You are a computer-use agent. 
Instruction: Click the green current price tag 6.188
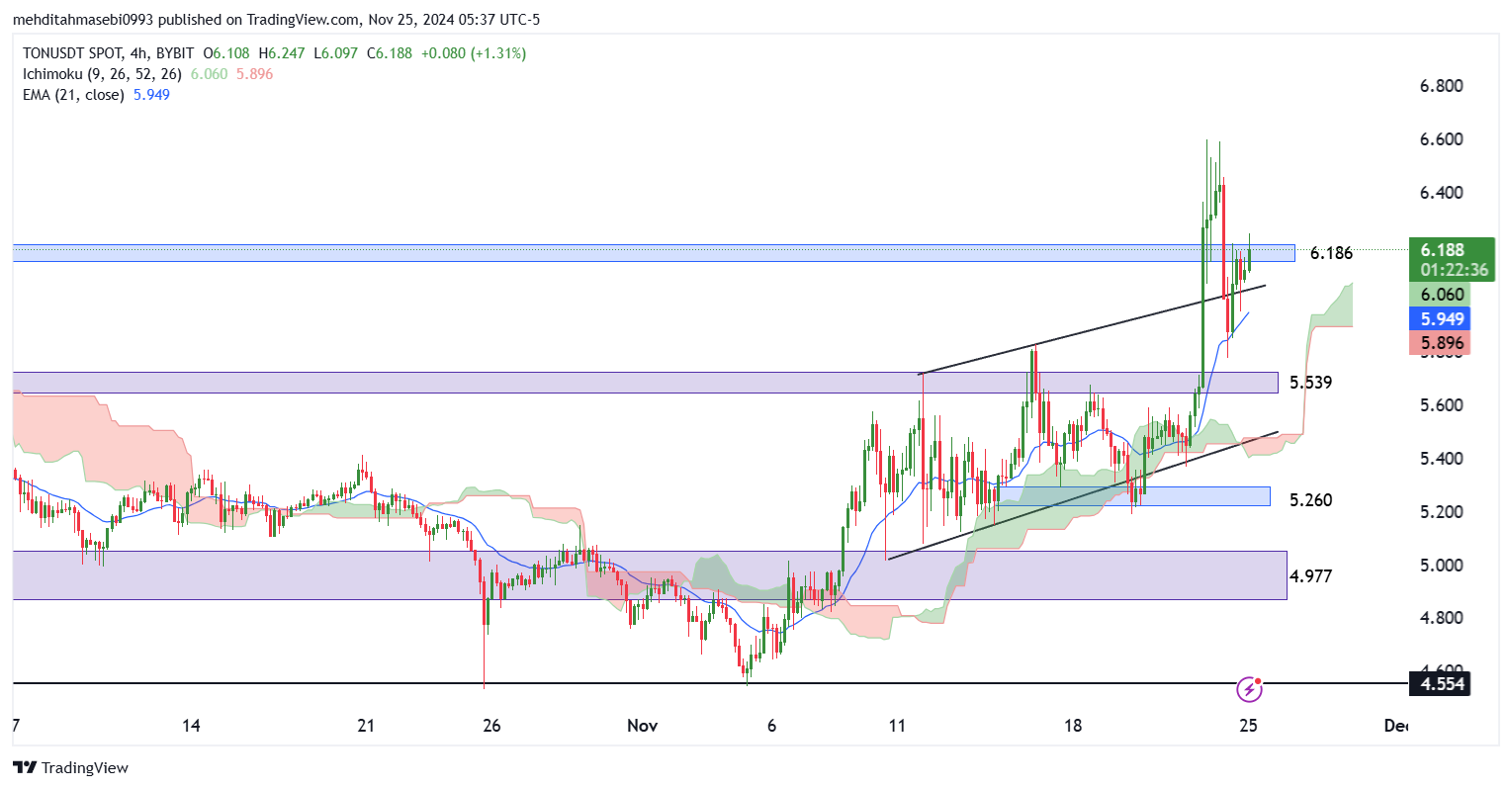click(x=1453, y=259)
